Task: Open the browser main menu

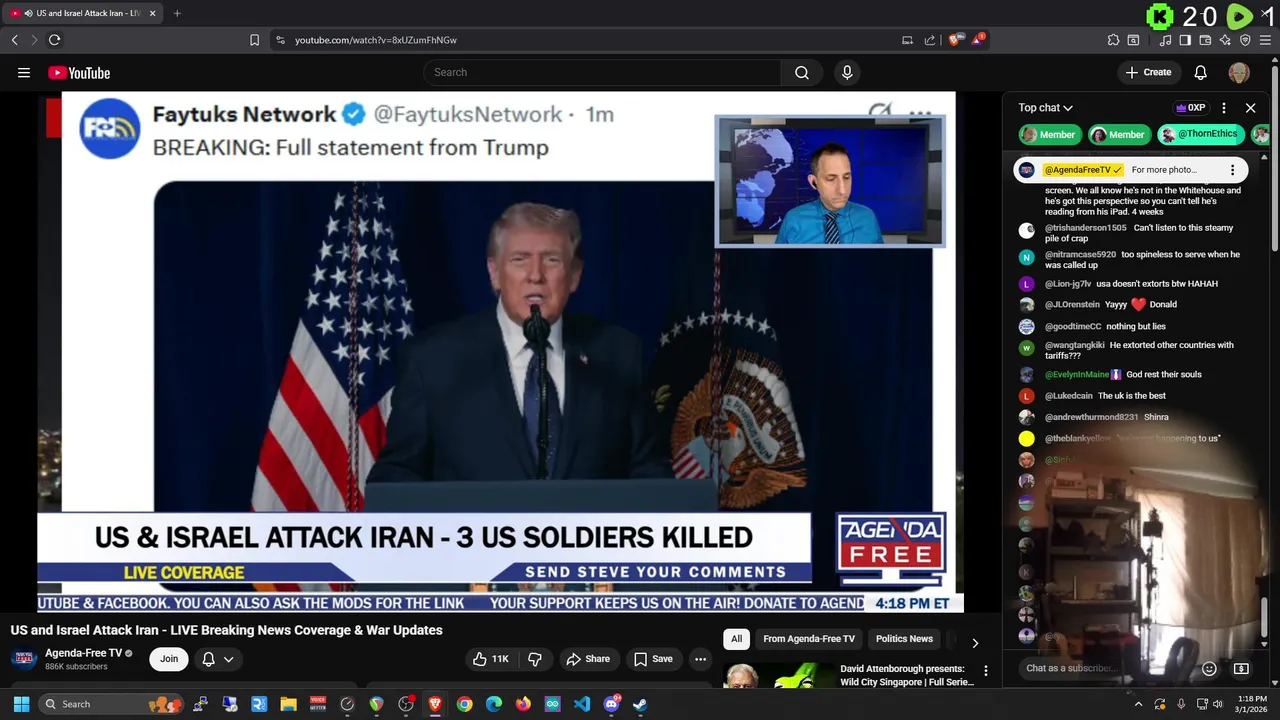Action: (x=1265, y=40)
